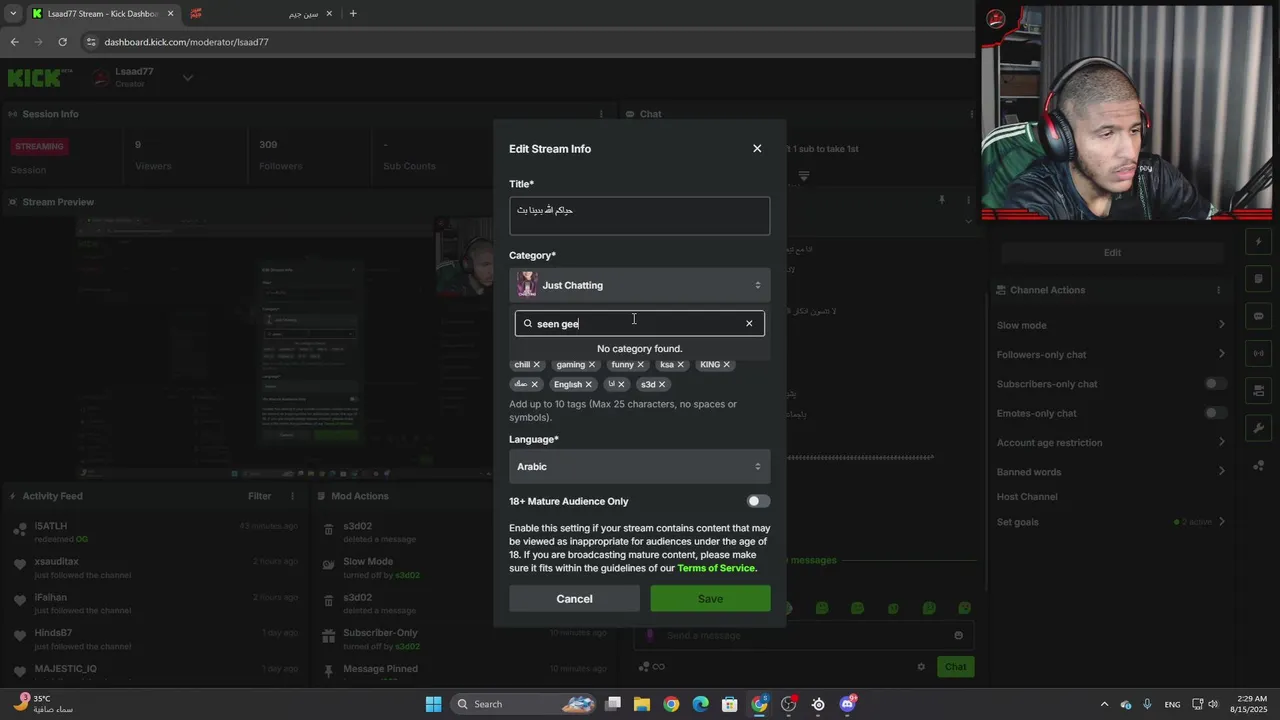Open a new browser tab
This screenshot has width=1280, height=720.
click(x=353, y=14)
